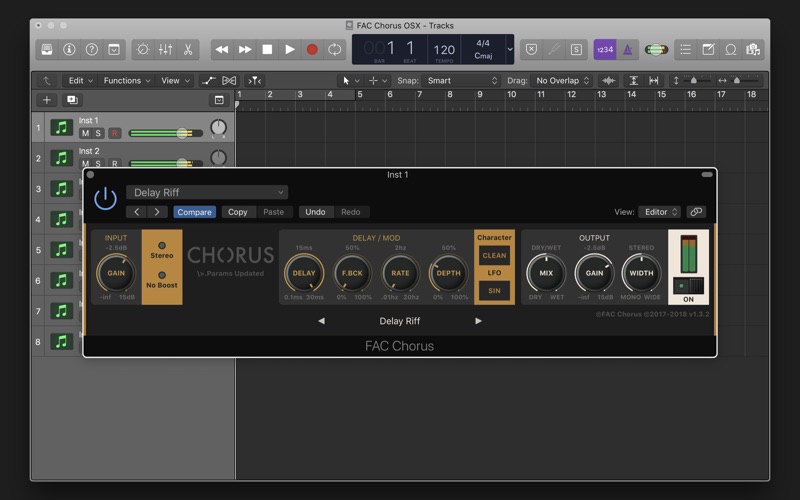Open the Drag No Overlap dropdown

pyautogui.click(x=562, y=81)
